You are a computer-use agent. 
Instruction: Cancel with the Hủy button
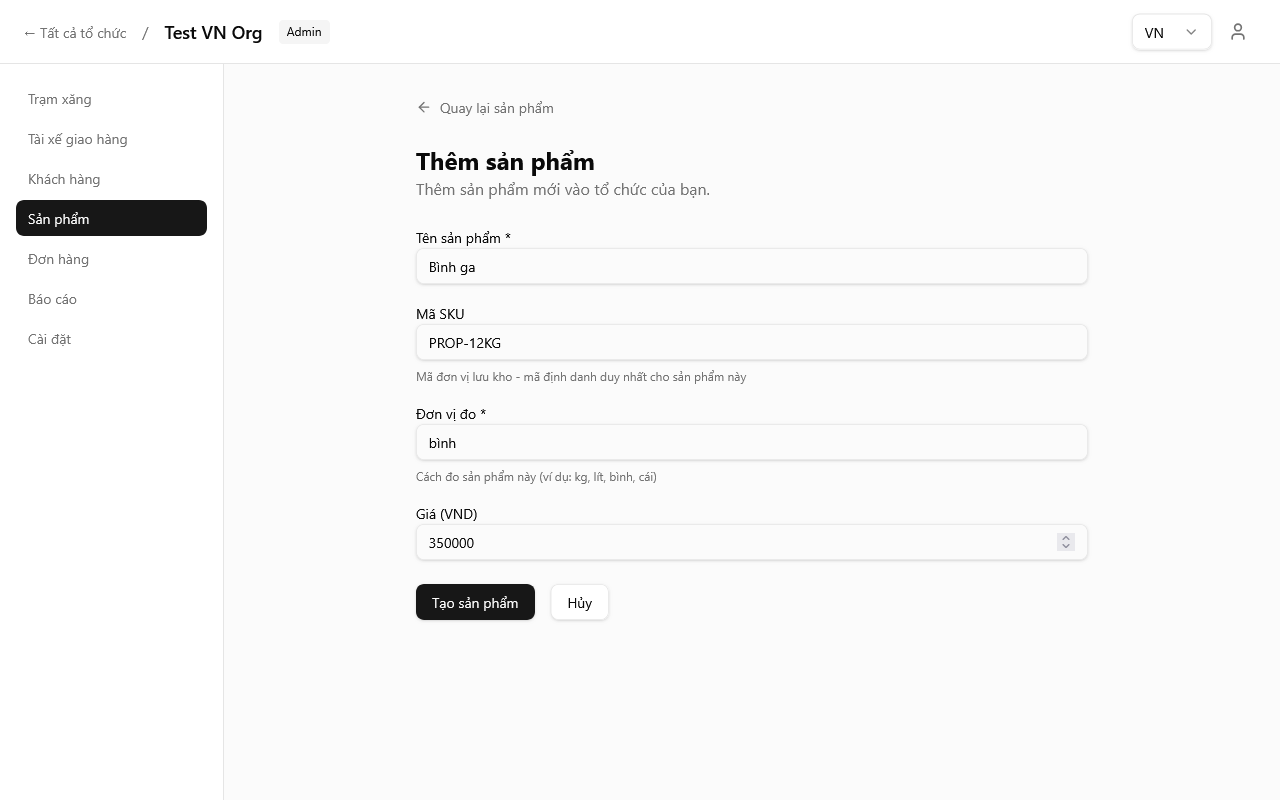(x=579, y=603)
